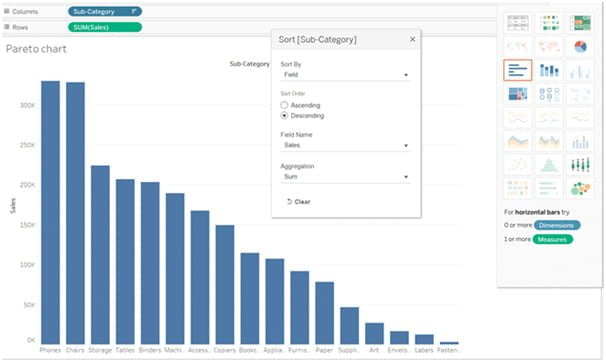Viewport: 606px width, 362px height.
Task: Click the green Measures pill in Show Me
Action: tap(553, 240)
